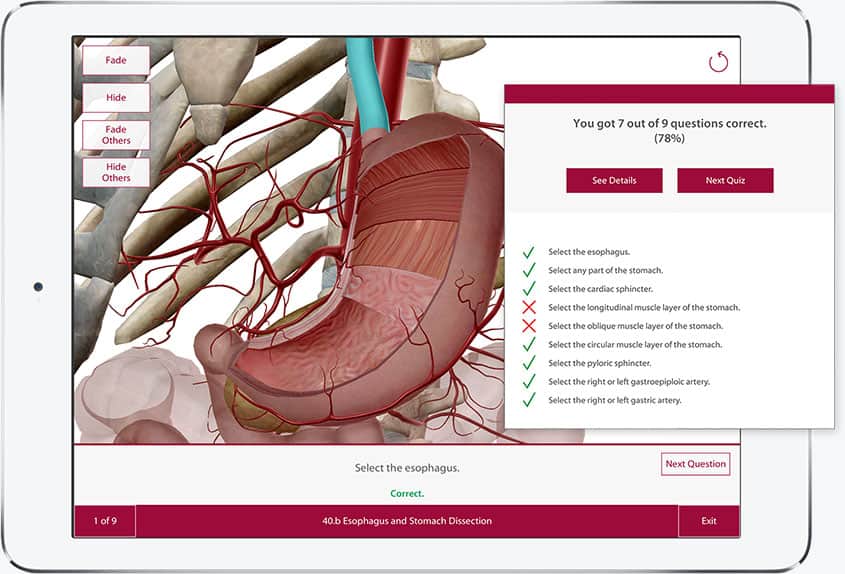Click the Esophagus and Stomach Dissection title bar
The width and height of the screenshot is (845, 574).
407,521
